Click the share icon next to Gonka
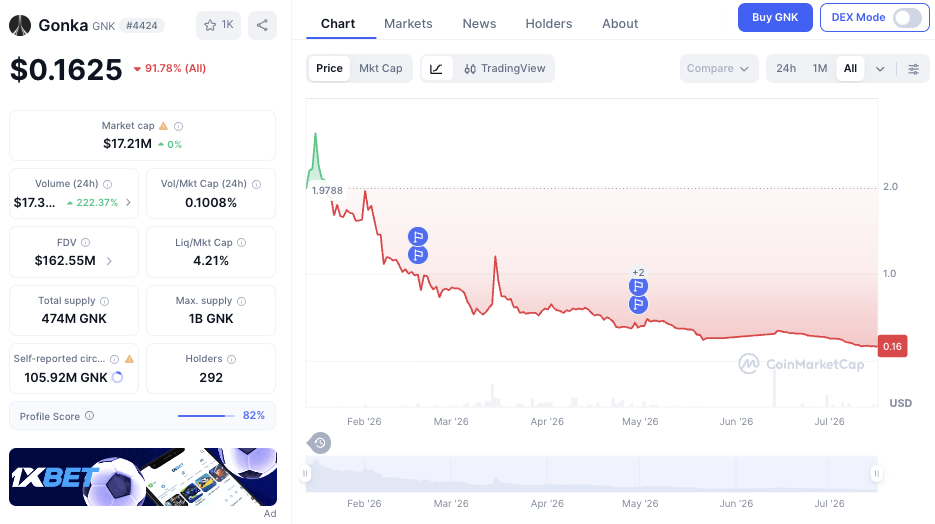Screen dimensions: 935x524 coord(262,25)
